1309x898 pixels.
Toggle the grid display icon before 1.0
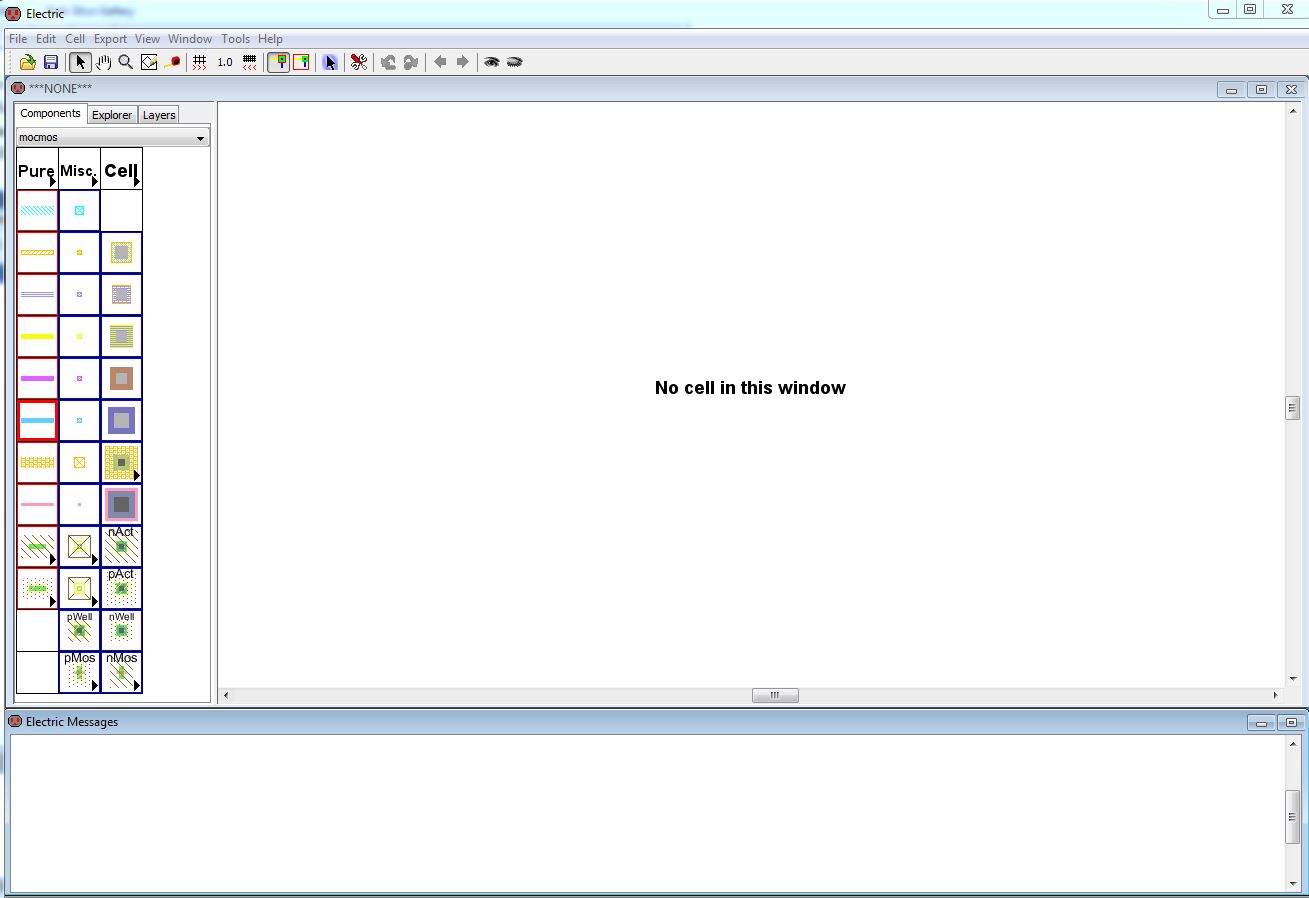(200, 62)
